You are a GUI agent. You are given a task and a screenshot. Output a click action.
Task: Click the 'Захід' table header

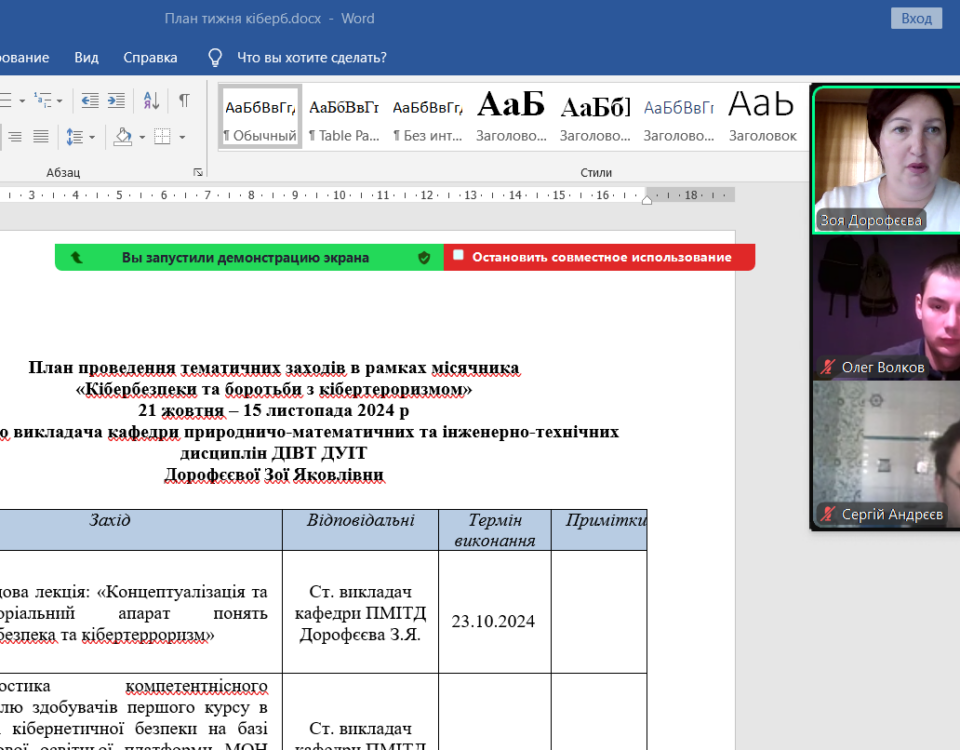(x=110, y=520)
